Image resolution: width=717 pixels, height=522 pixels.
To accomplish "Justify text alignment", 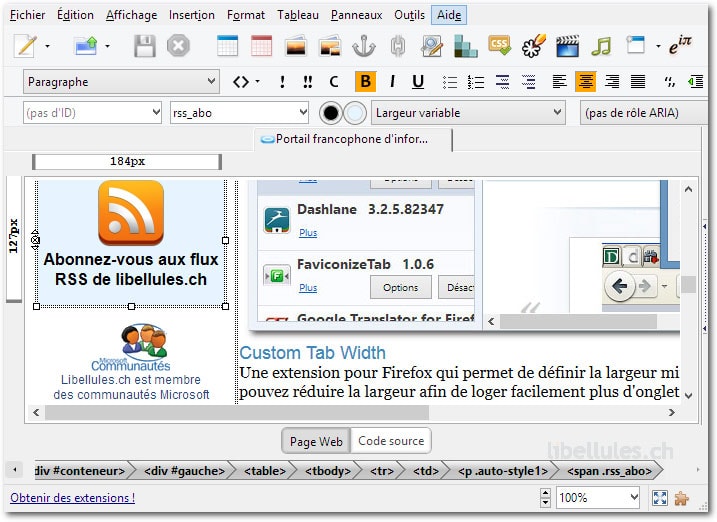I will (638, 82).
